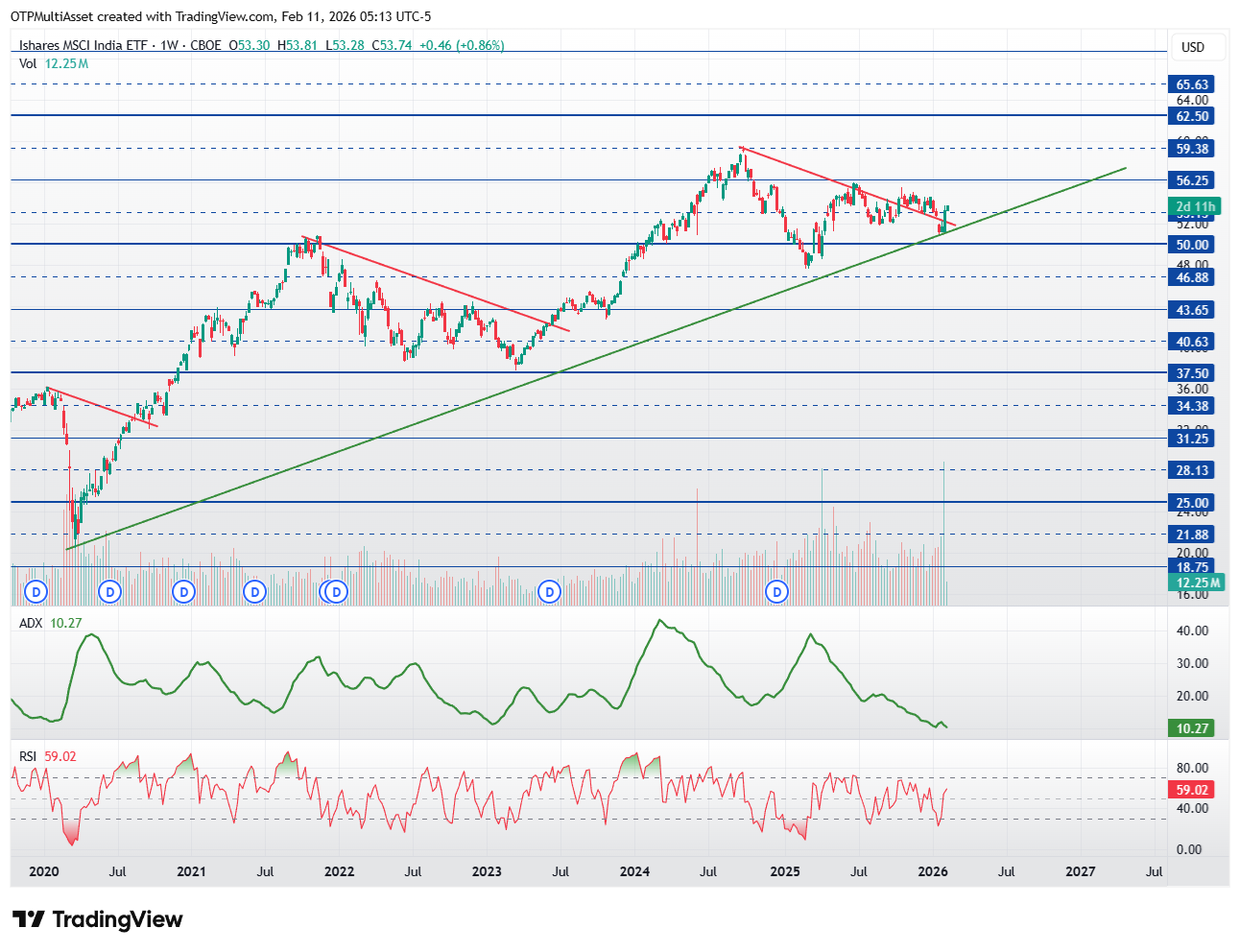Click the dividend marker near early 2020
The height and width of the screenshot is (952, 1240).
(x=36, y=592)
